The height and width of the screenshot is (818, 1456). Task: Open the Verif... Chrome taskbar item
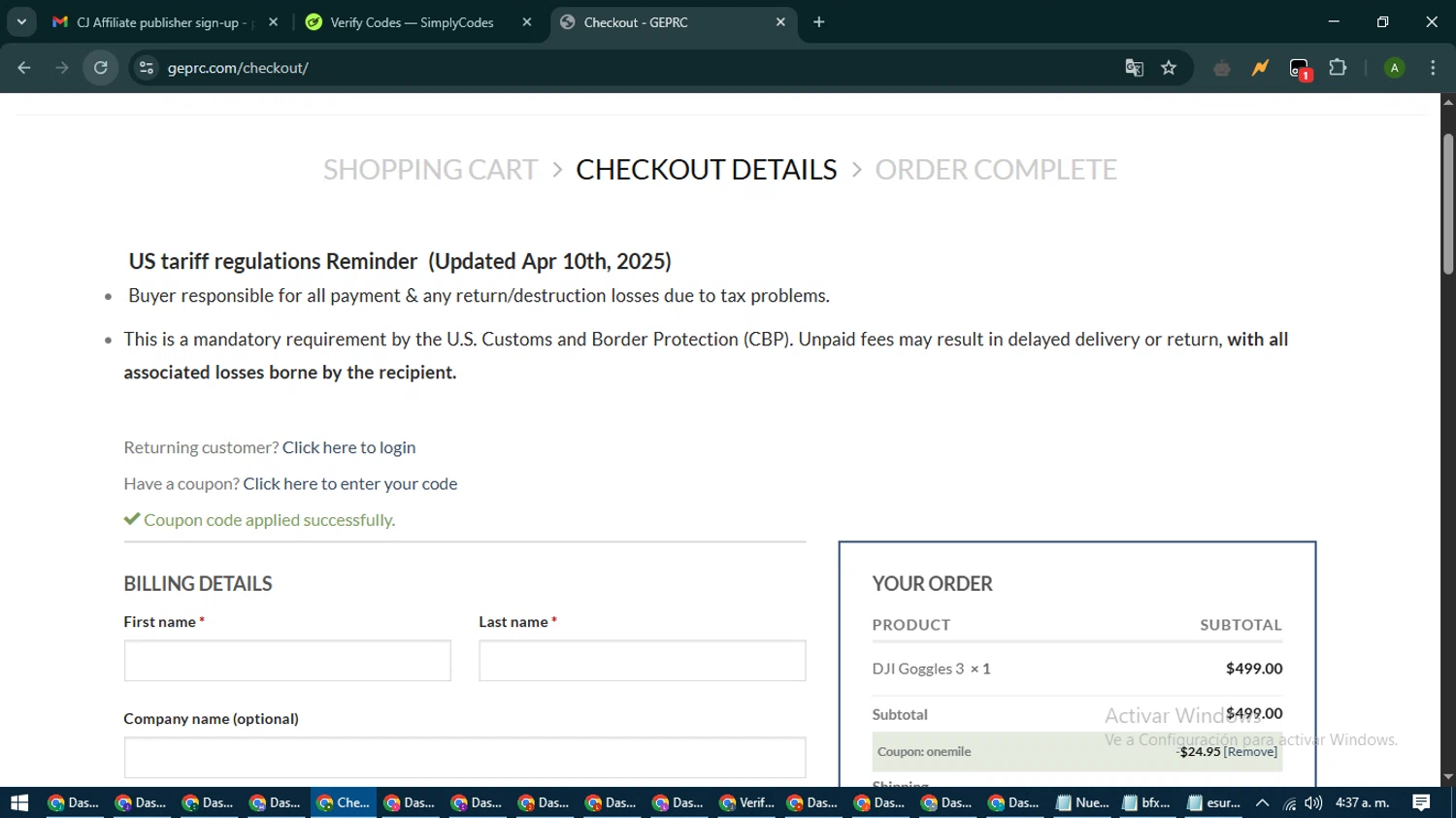point(746,802)
